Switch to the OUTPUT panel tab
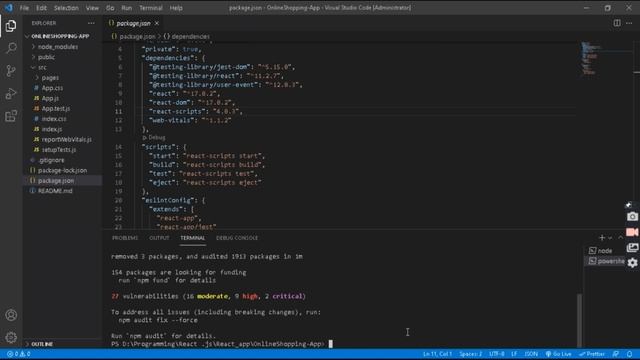The width and height of the screenshot is (640, 360). tap(159, 238)
